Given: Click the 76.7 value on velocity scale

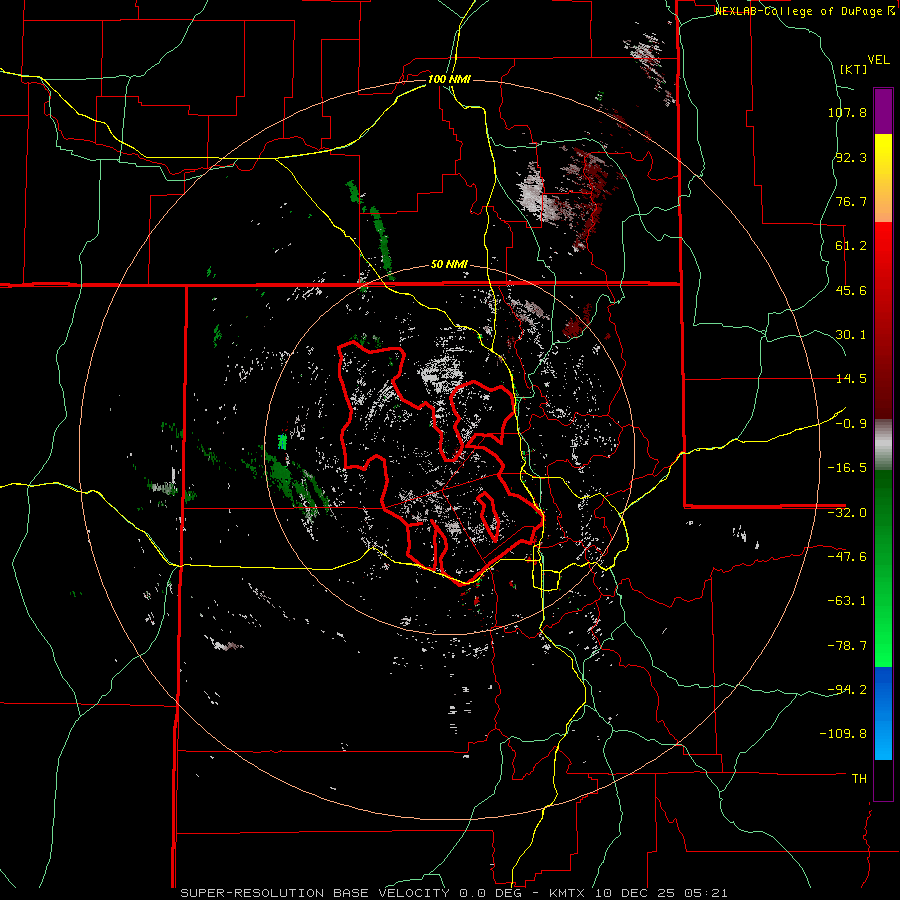Looking at the screenshot, I should 851,201.
